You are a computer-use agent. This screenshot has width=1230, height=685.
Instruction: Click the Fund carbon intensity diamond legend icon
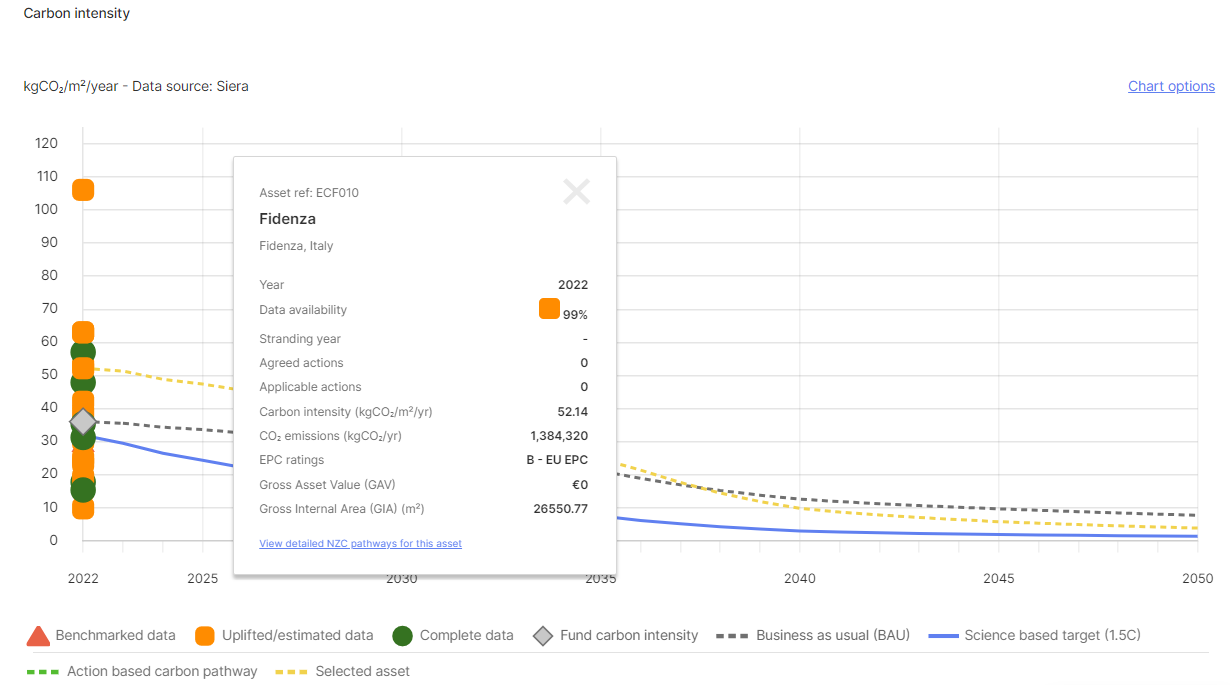543,636
